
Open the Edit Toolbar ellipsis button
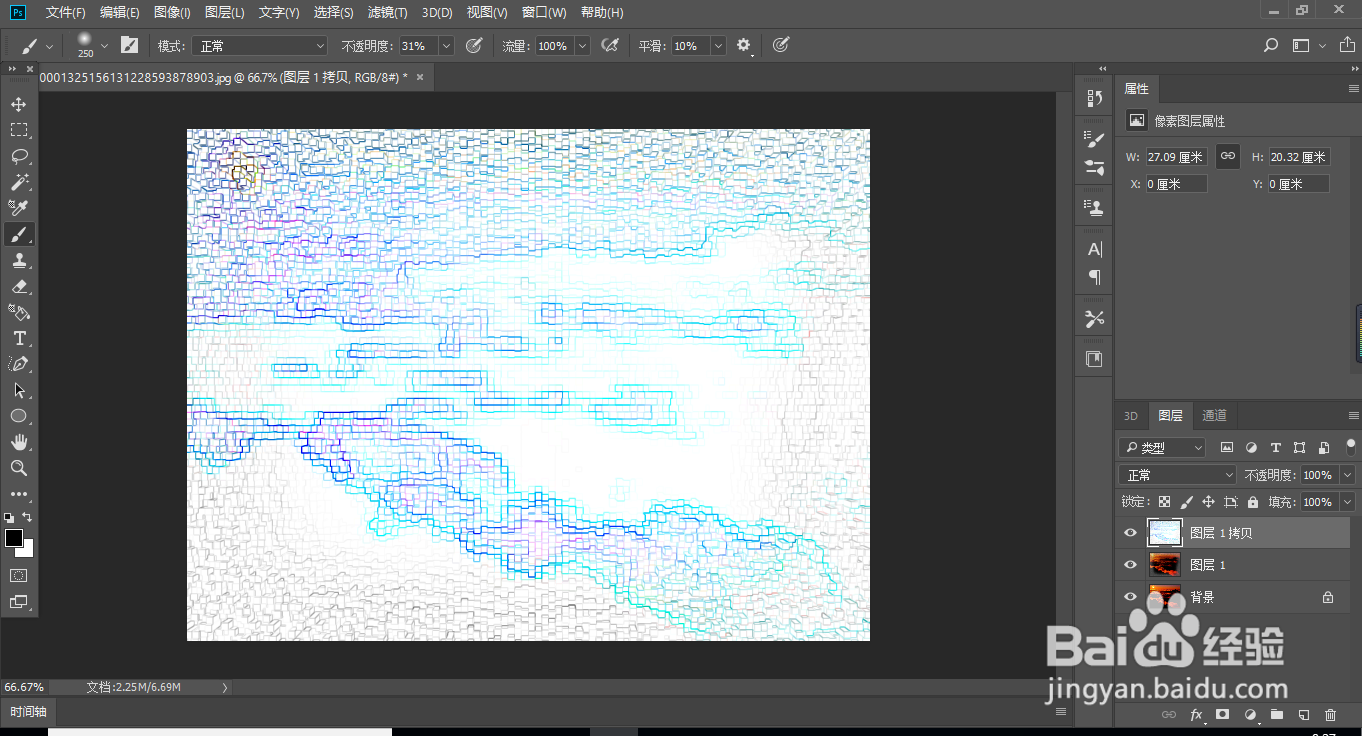19,494
